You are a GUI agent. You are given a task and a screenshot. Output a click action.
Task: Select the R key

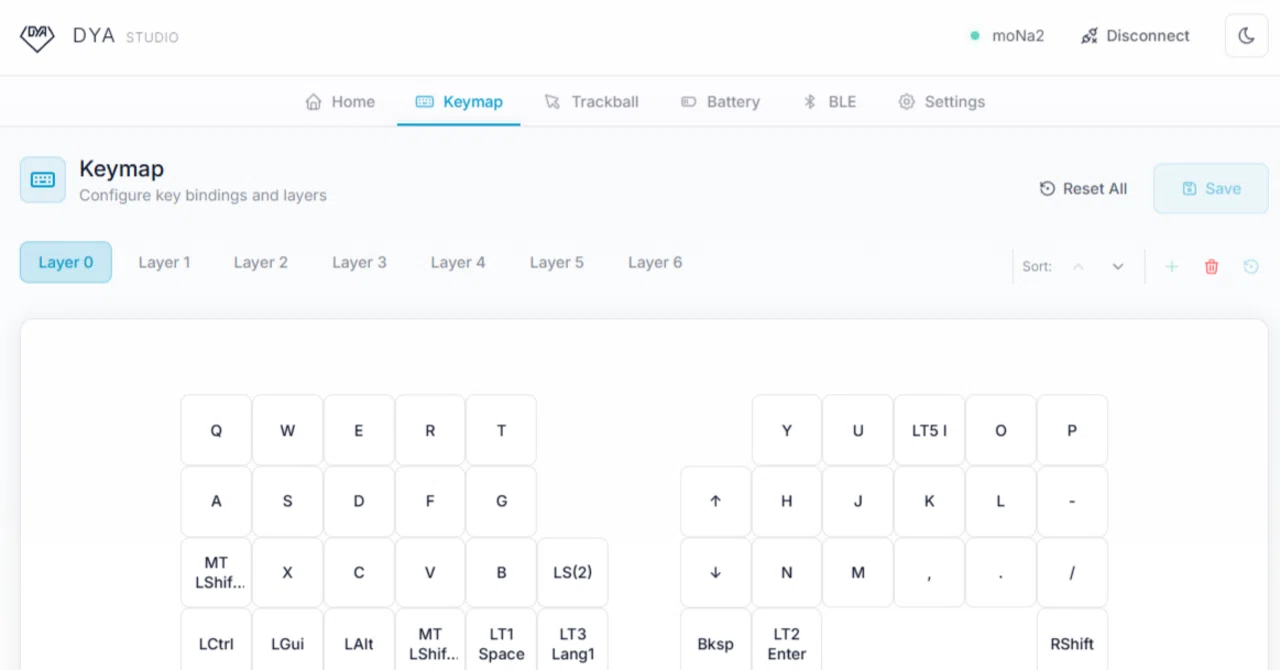[x=430, y=430]
